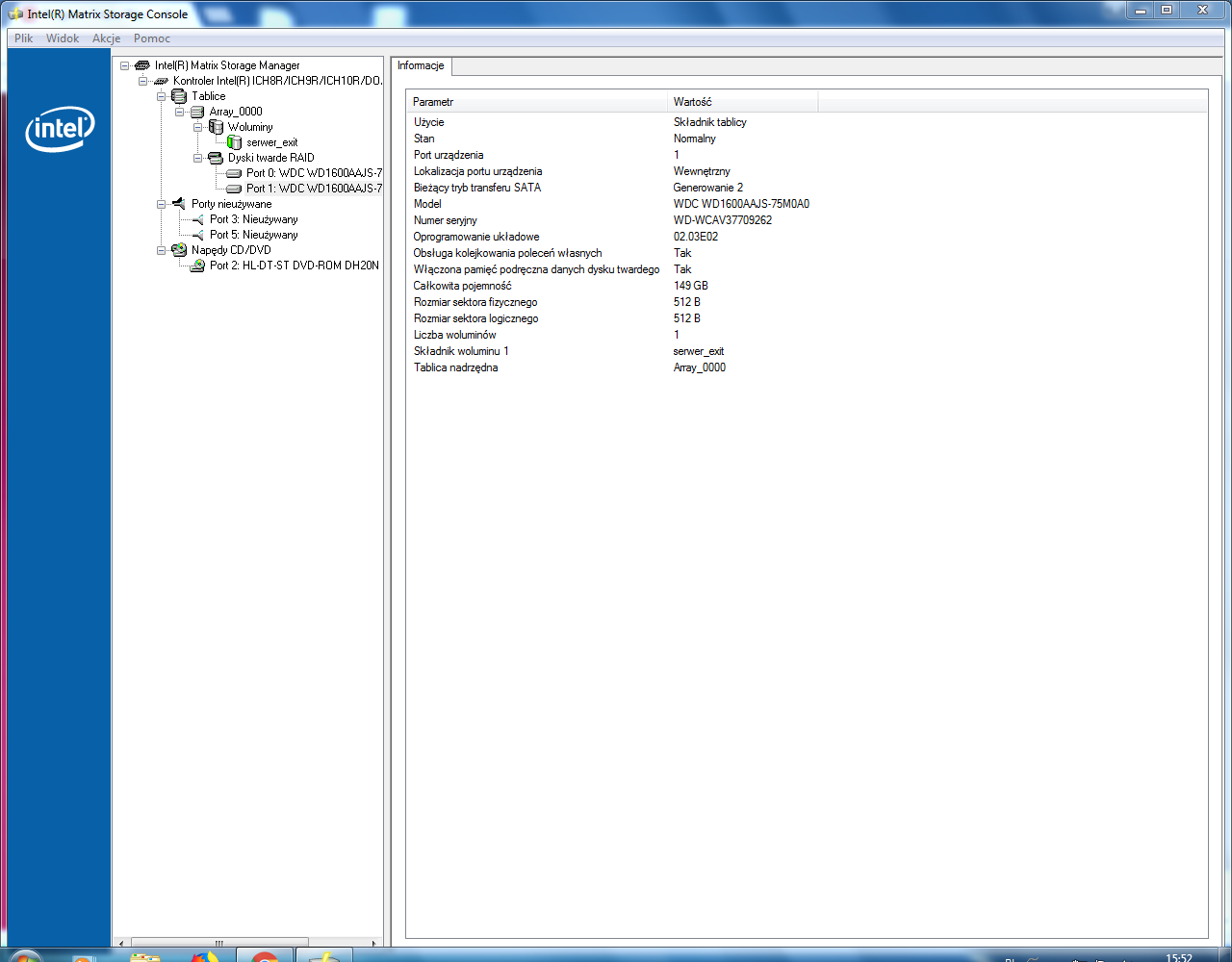
Task: Click the Port 2 DVD-ROM drive icon
Action: [x=197, y=266]
